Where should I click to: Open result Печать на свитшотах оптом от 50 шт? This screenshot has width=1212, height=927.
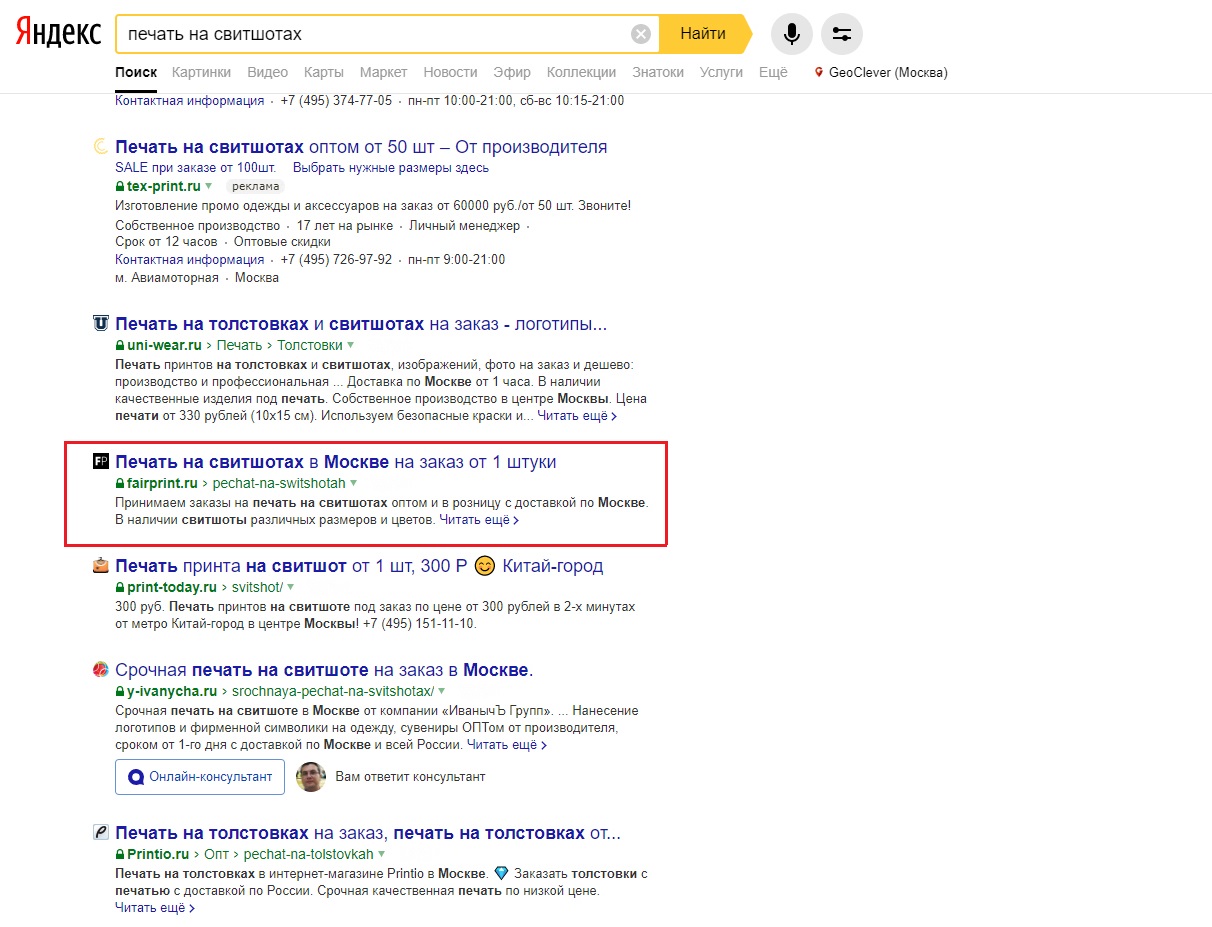pos(361,147)
